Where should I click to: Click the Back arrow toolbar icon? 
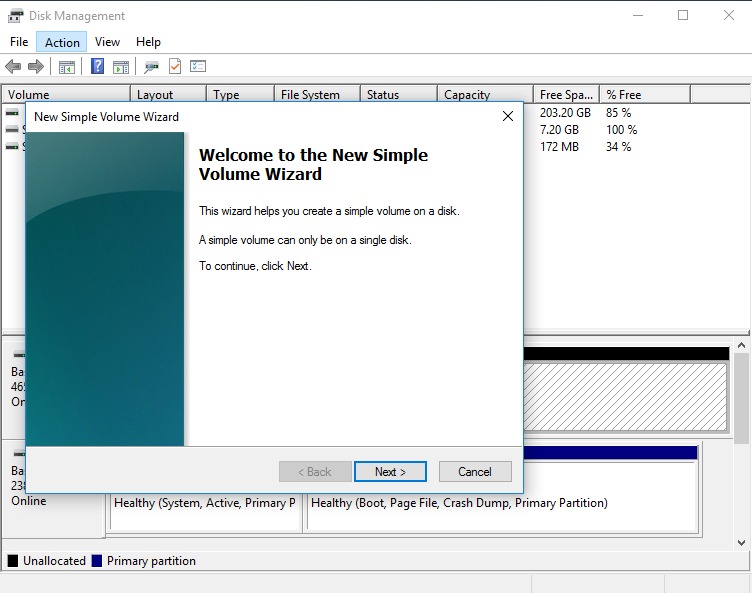(x=13, y=67)
